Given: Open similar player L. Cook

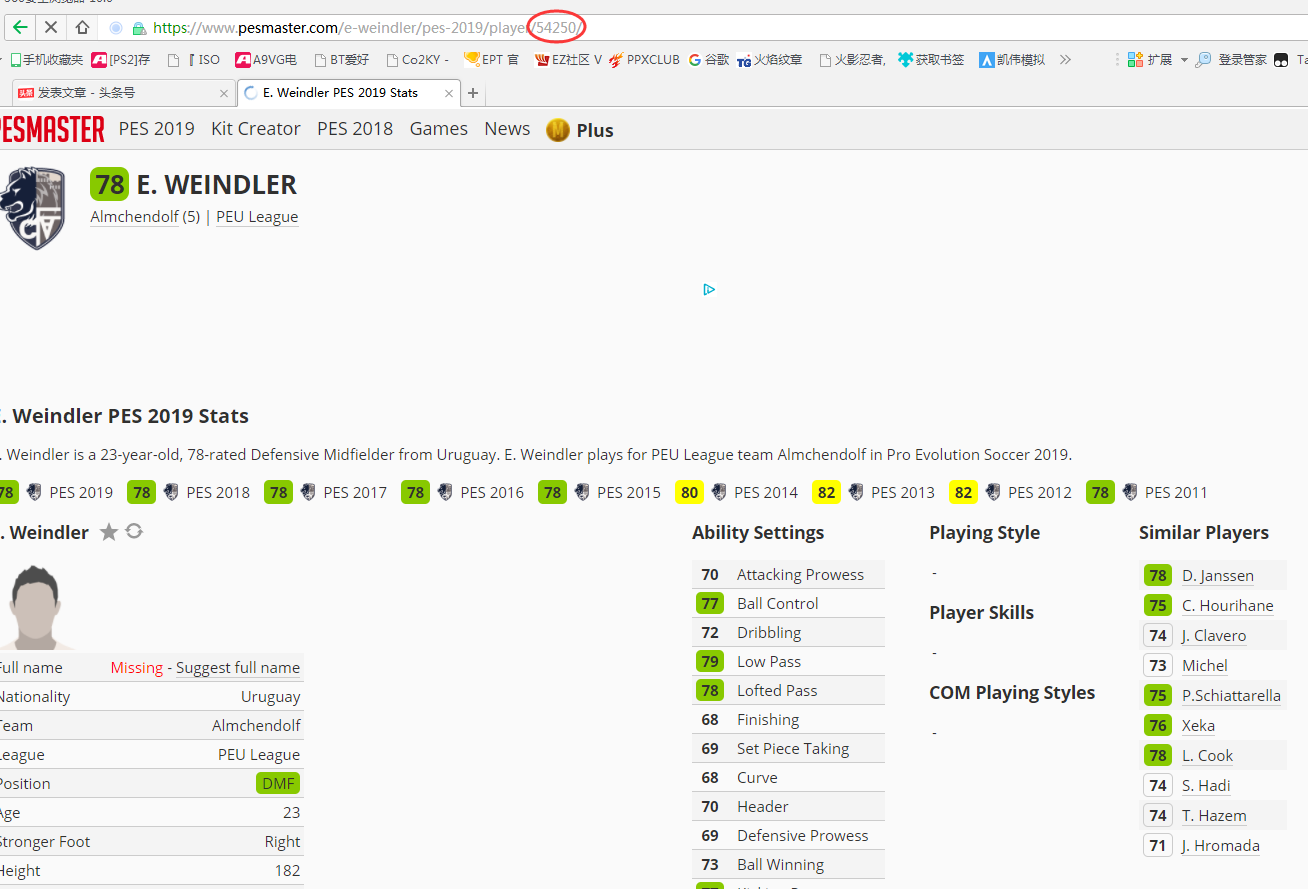Looking at the screenshot, I should pyautogui.click(x=1207, y=756).
